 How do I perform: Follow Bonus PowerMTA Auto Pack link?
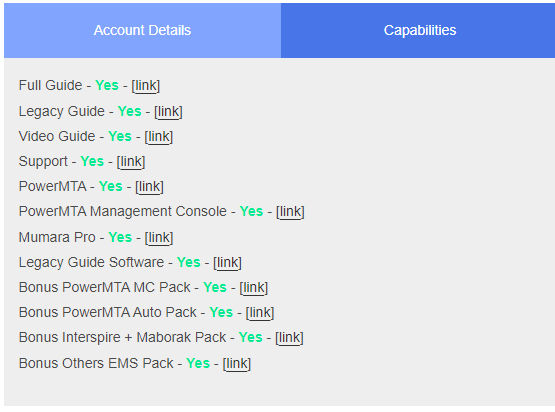[x=260, y=313]
